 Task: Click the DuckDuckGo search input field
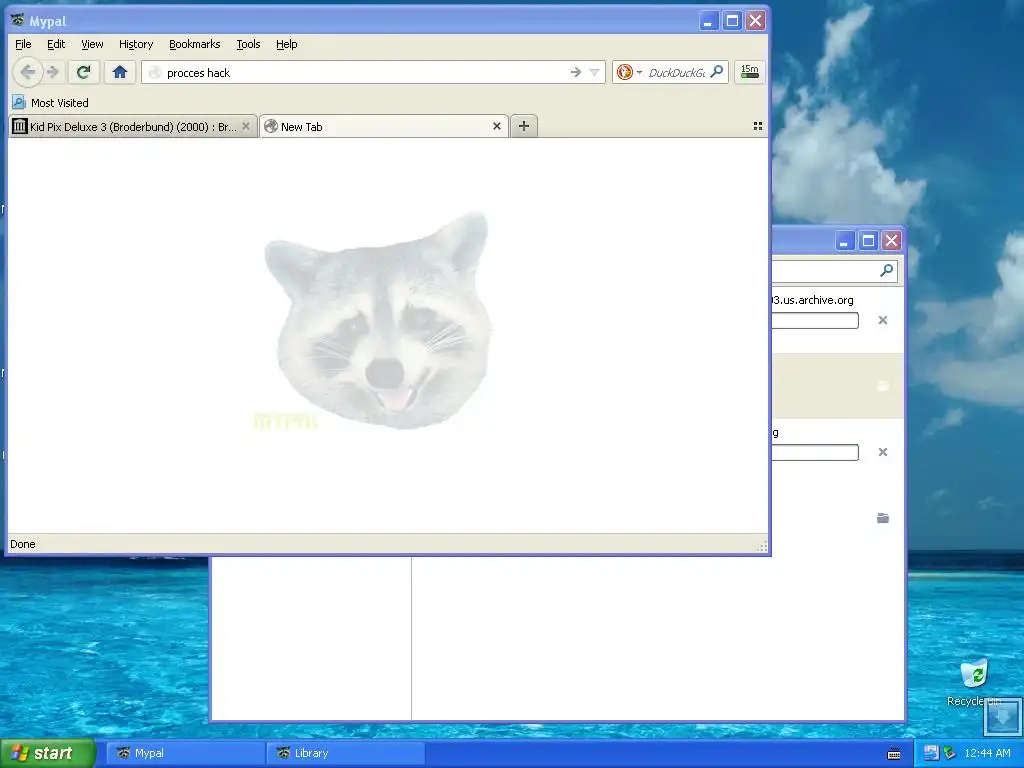pos(677,72)
